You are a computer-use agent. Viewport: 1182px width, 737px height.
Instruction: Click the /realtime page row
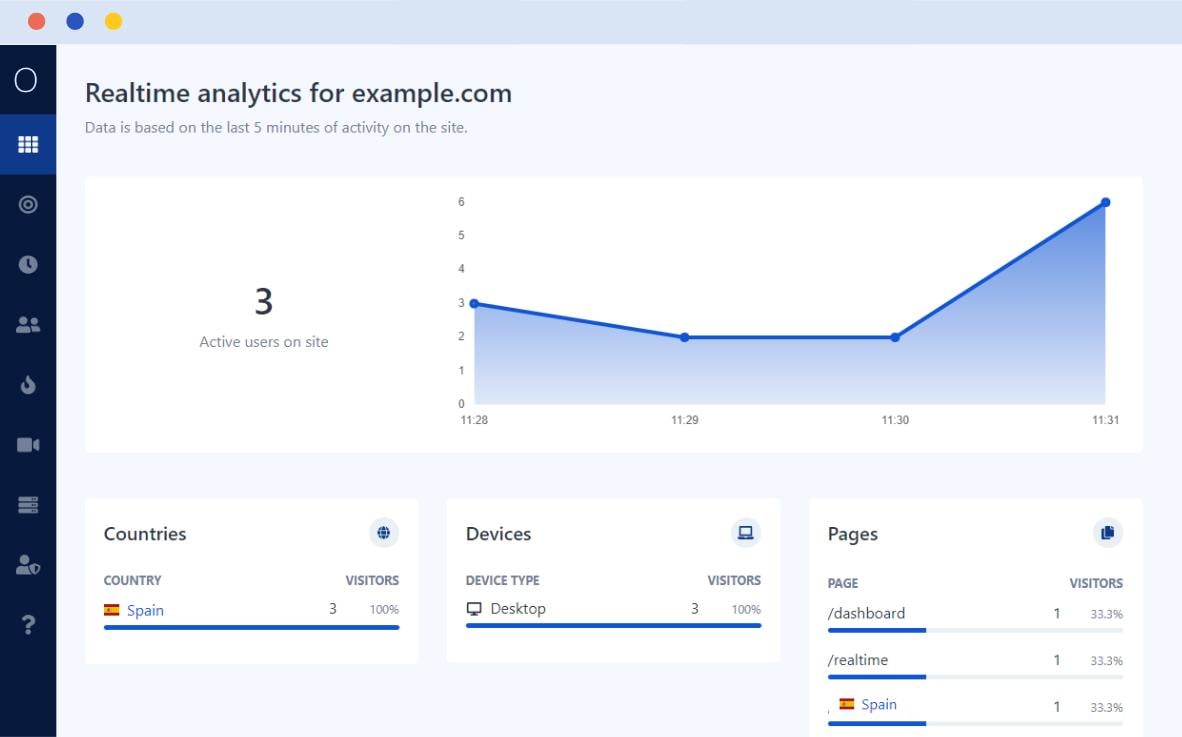coord(857,660)
